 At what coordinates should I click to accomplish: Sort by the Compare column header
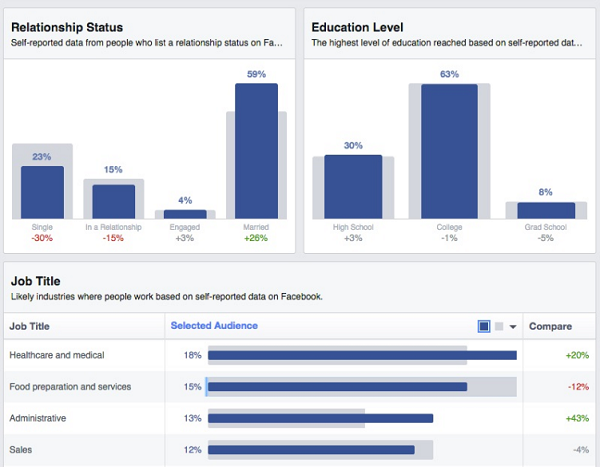[550, 326]
